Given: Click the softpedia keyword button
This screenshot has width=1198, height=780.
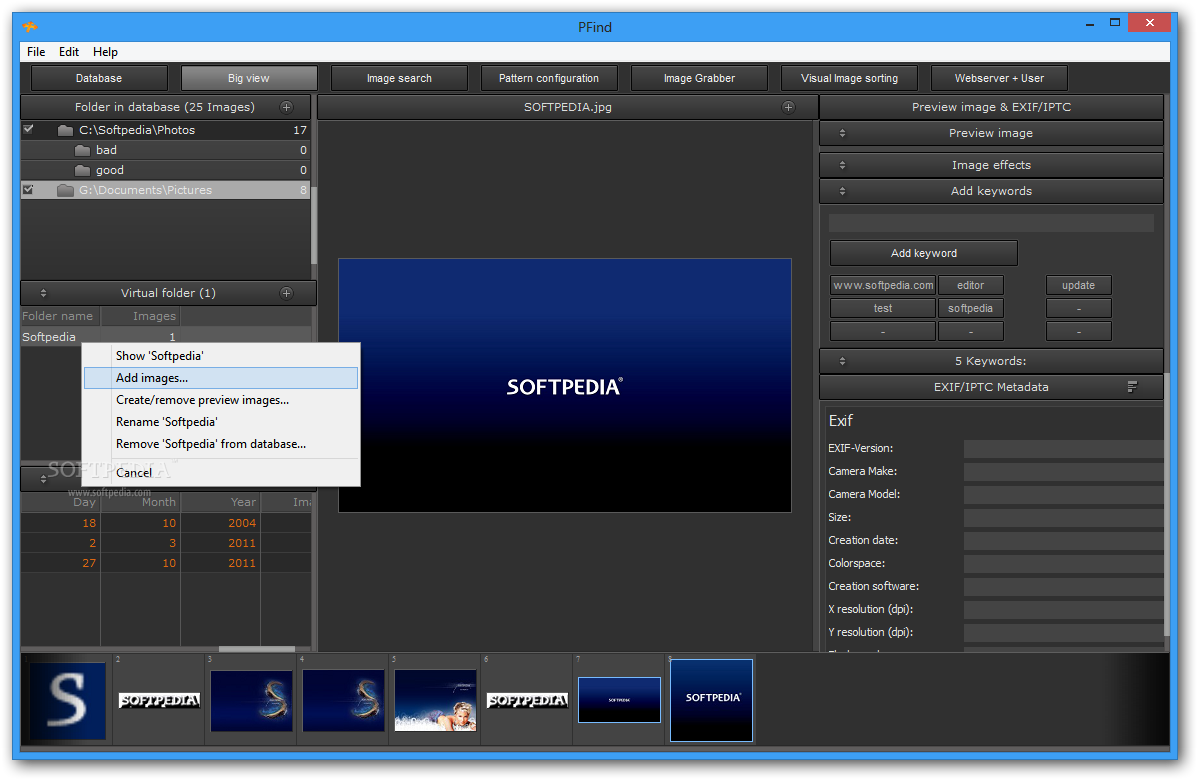Looking at the screenshot, I should (970, 308).
